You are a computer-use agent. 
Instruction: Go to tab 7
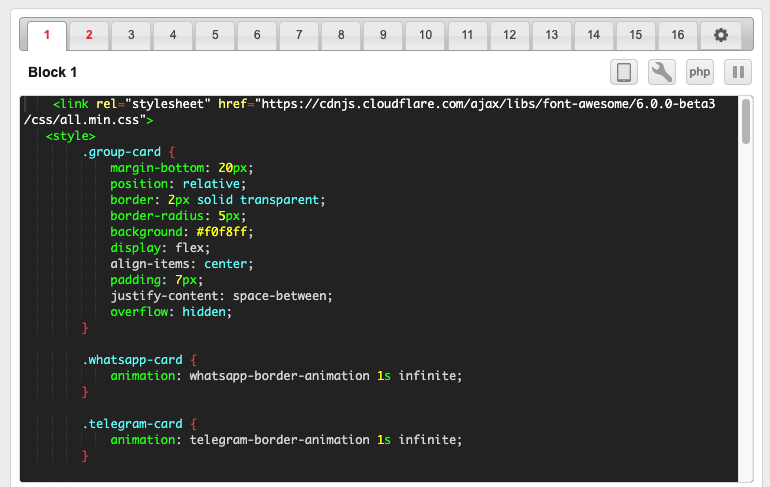[x=299, y=35]
